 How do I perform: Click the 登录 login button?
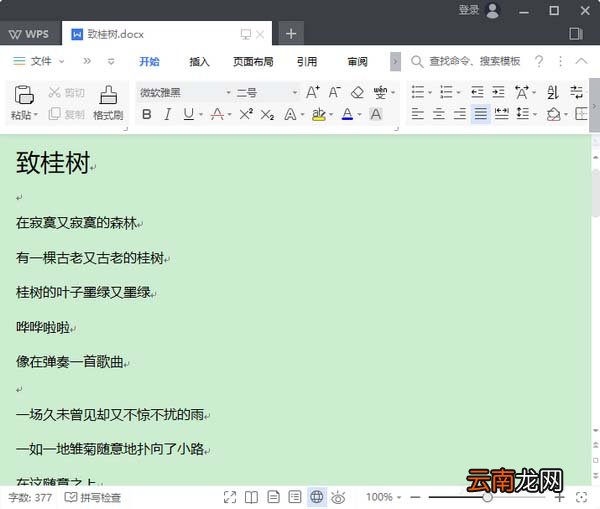(x=469, y=10)
